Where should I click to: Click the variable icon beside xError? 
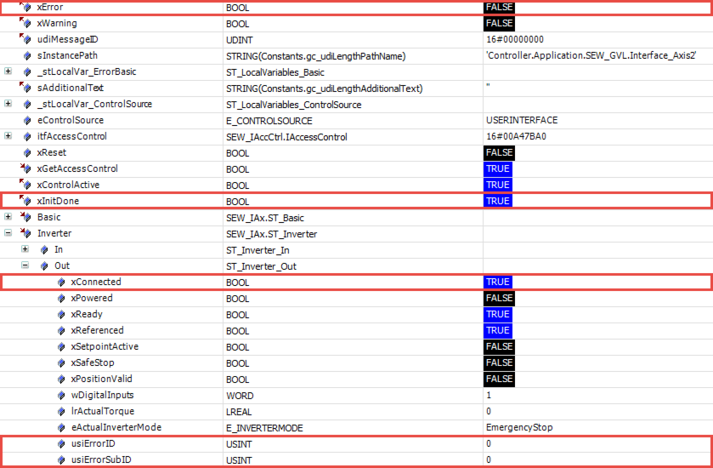coord(26,7)
